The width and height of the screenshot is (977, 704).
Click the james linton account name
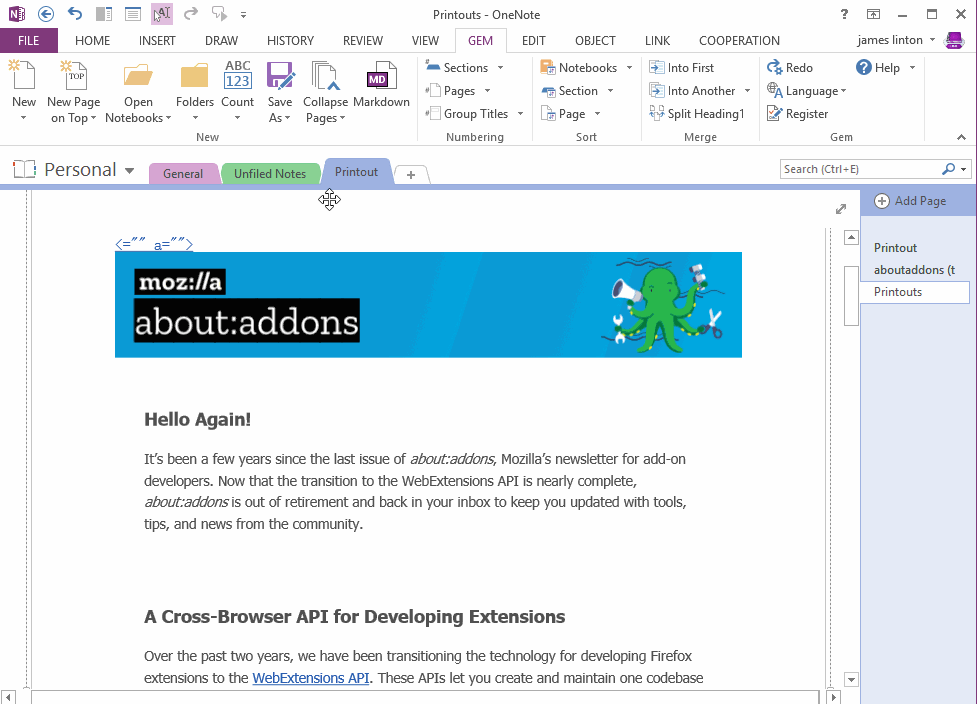[x=889, y=40]
